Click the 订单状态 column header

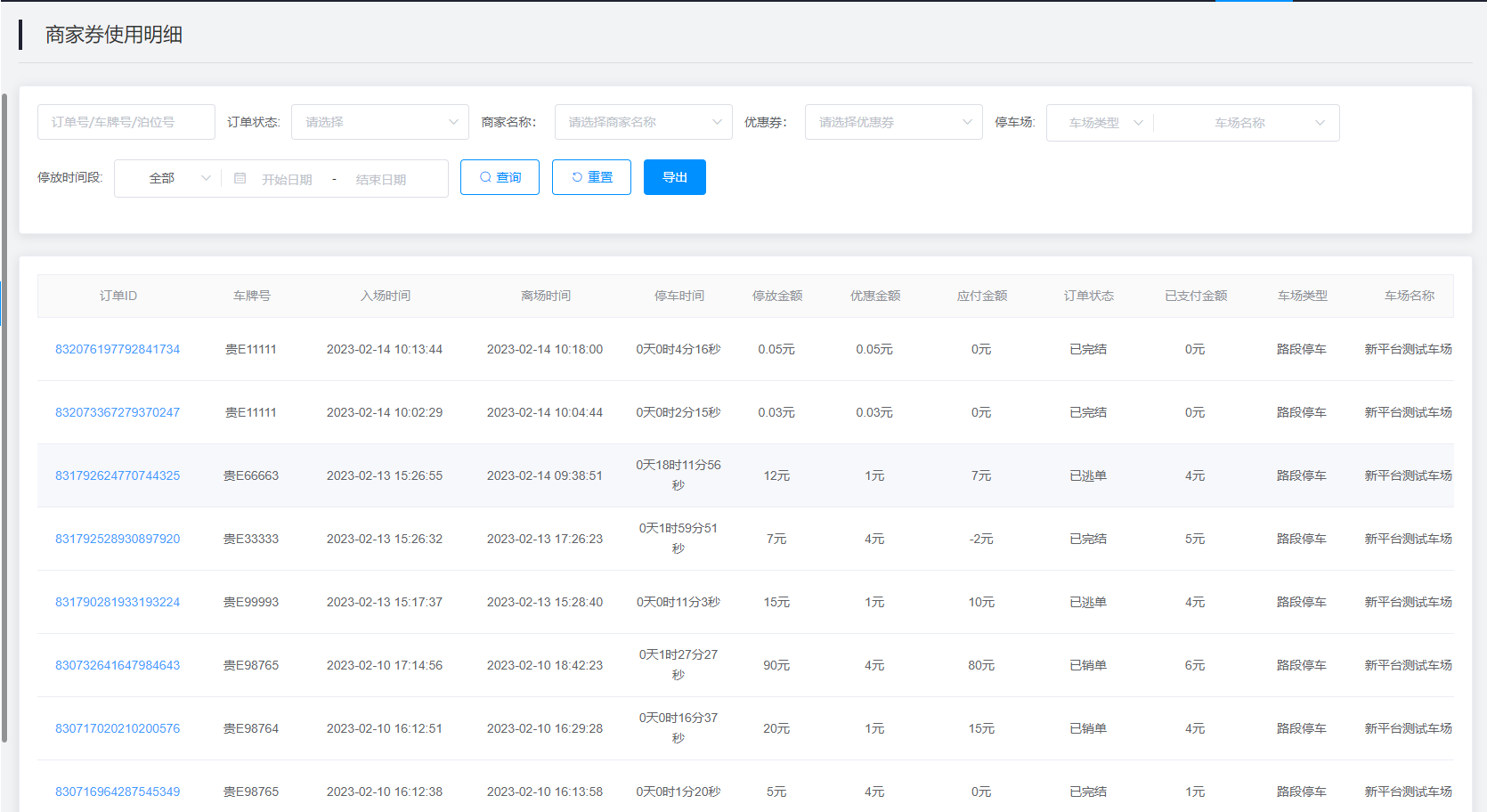pos(1088,296)
